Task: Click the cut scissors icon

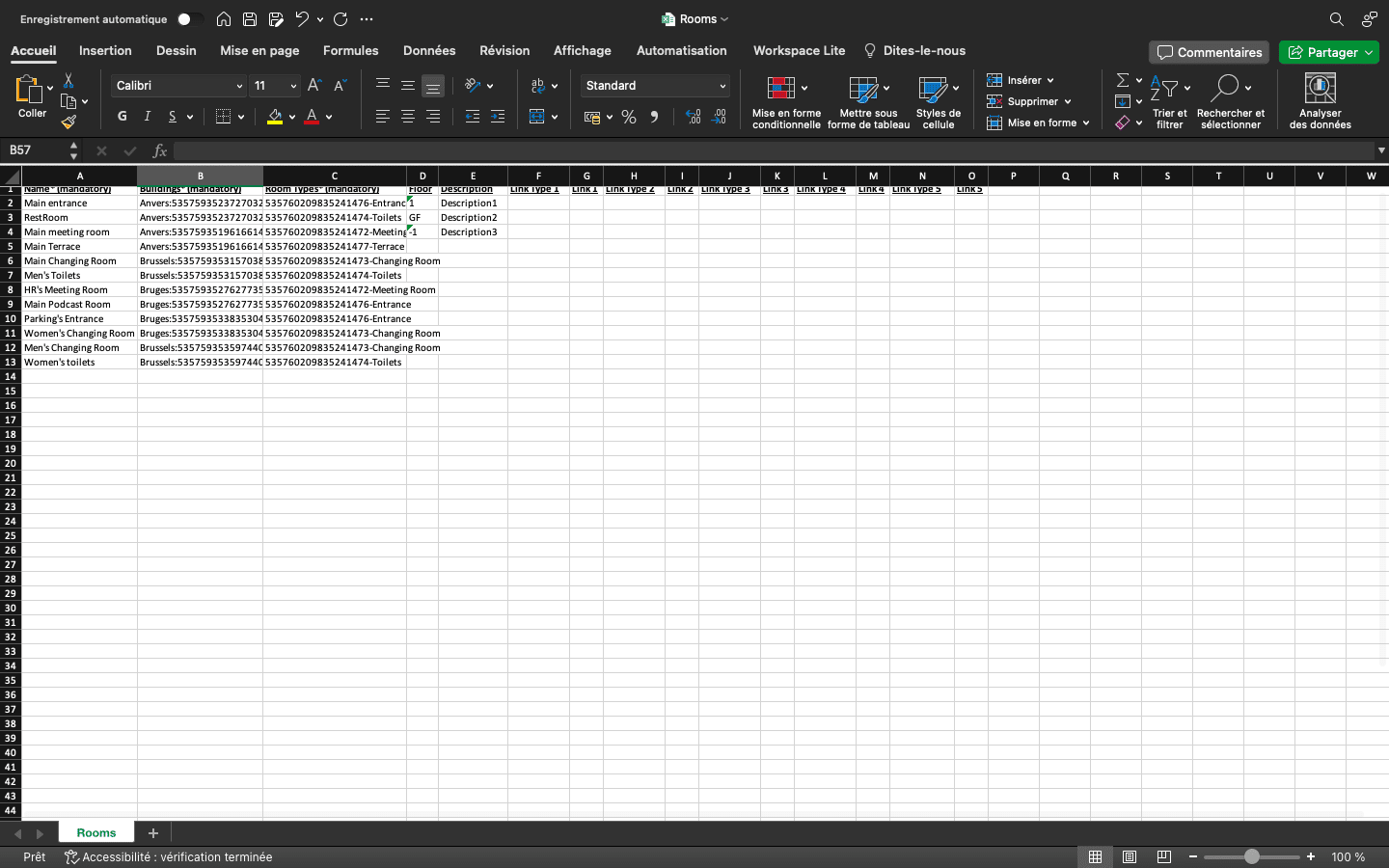Action: pos(68,80)
